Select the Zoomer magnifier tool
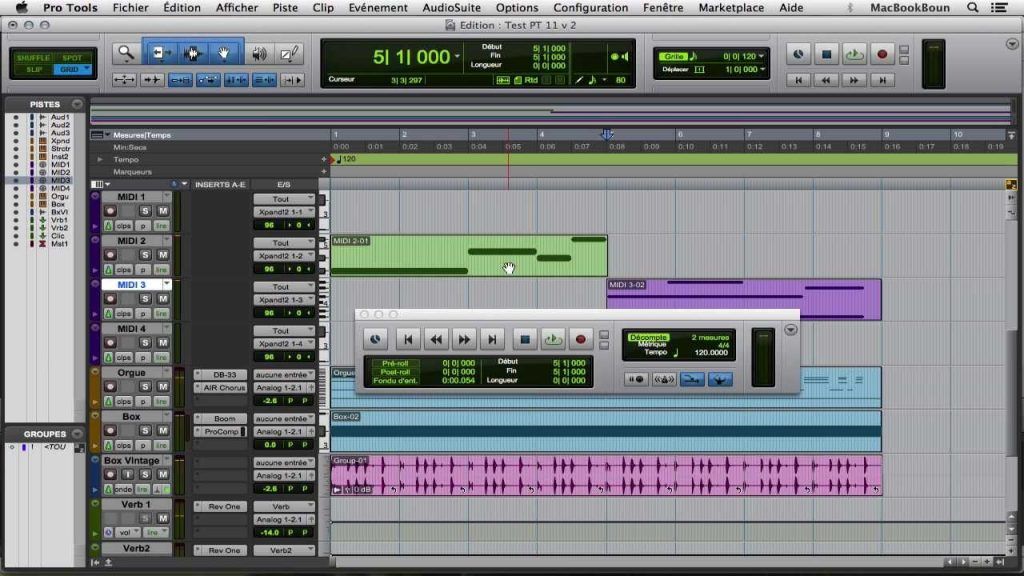The image size is (1024, 576). click(125, 54)
